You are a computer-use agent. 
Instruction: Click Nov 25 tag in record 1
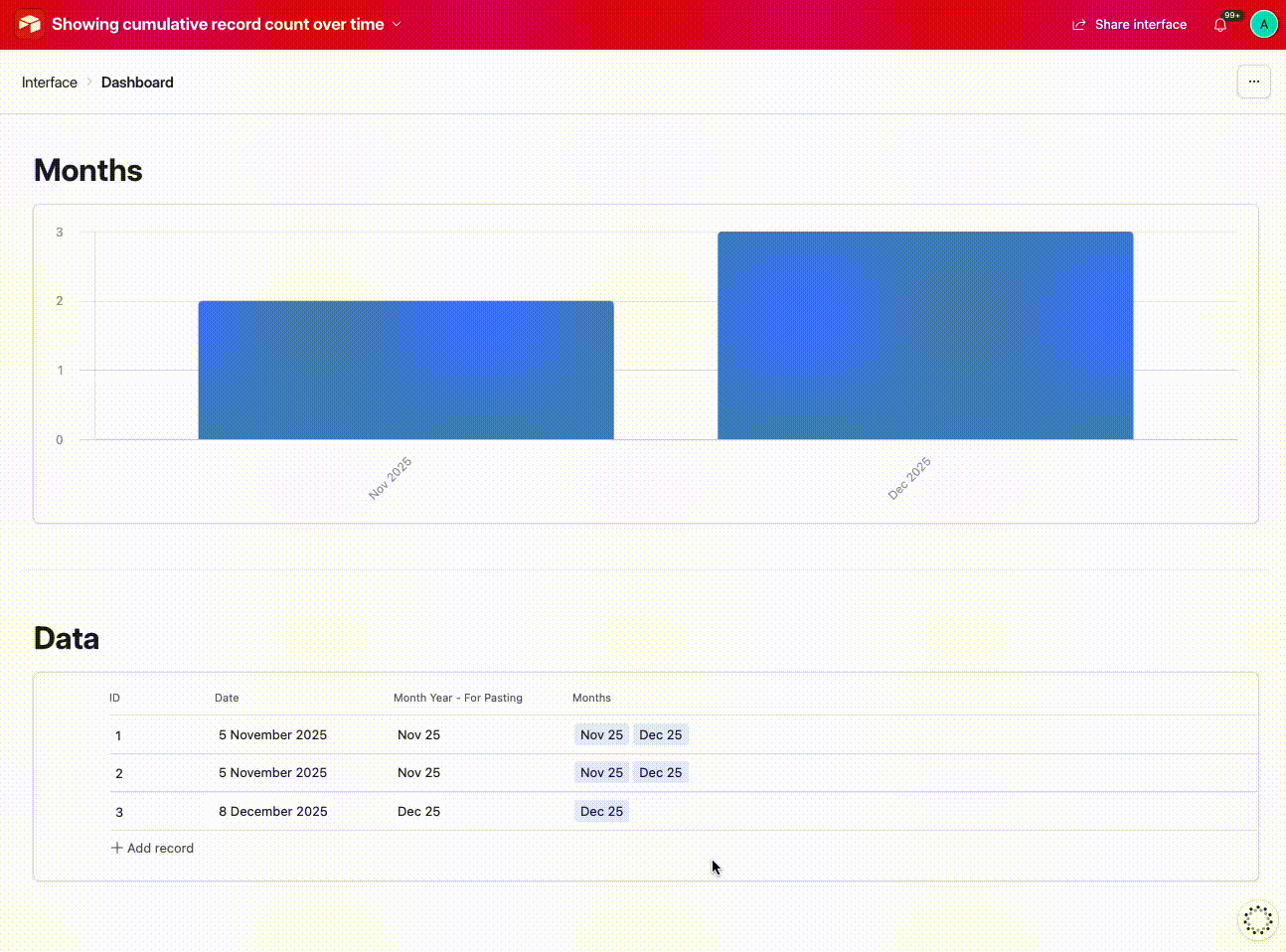601,734
